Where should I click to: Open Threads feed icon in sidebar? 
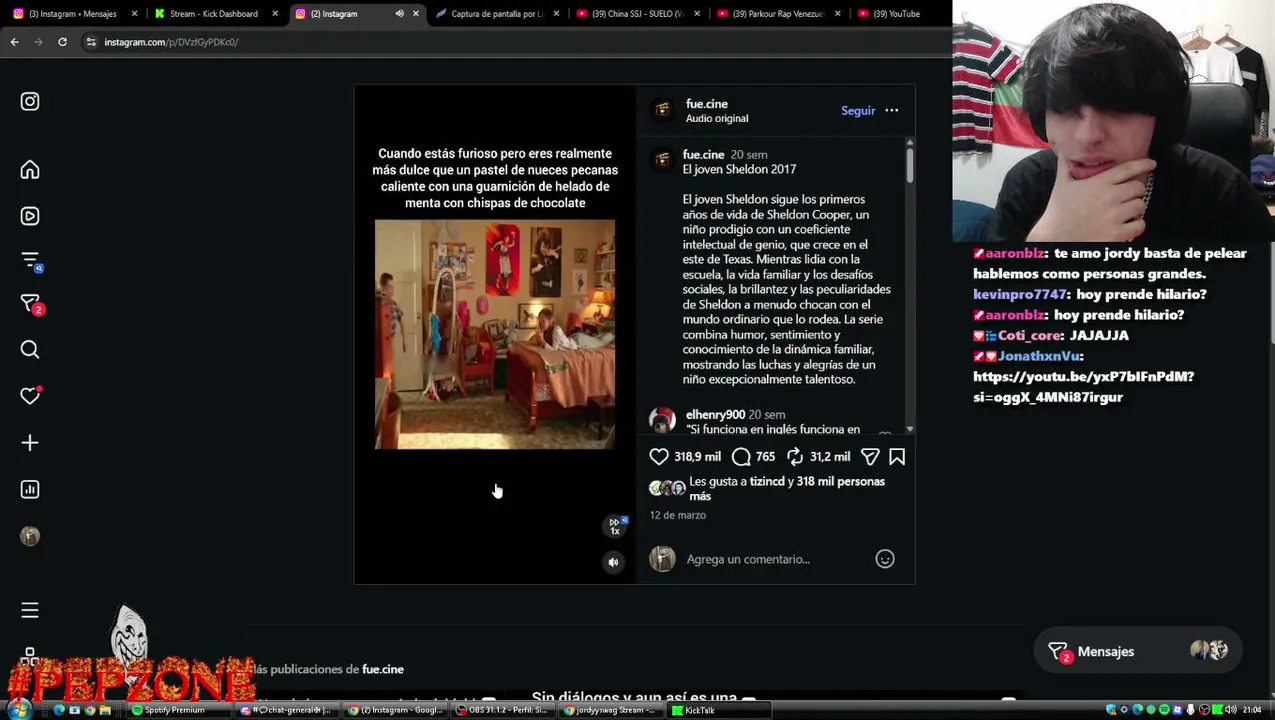pos(31,260)
